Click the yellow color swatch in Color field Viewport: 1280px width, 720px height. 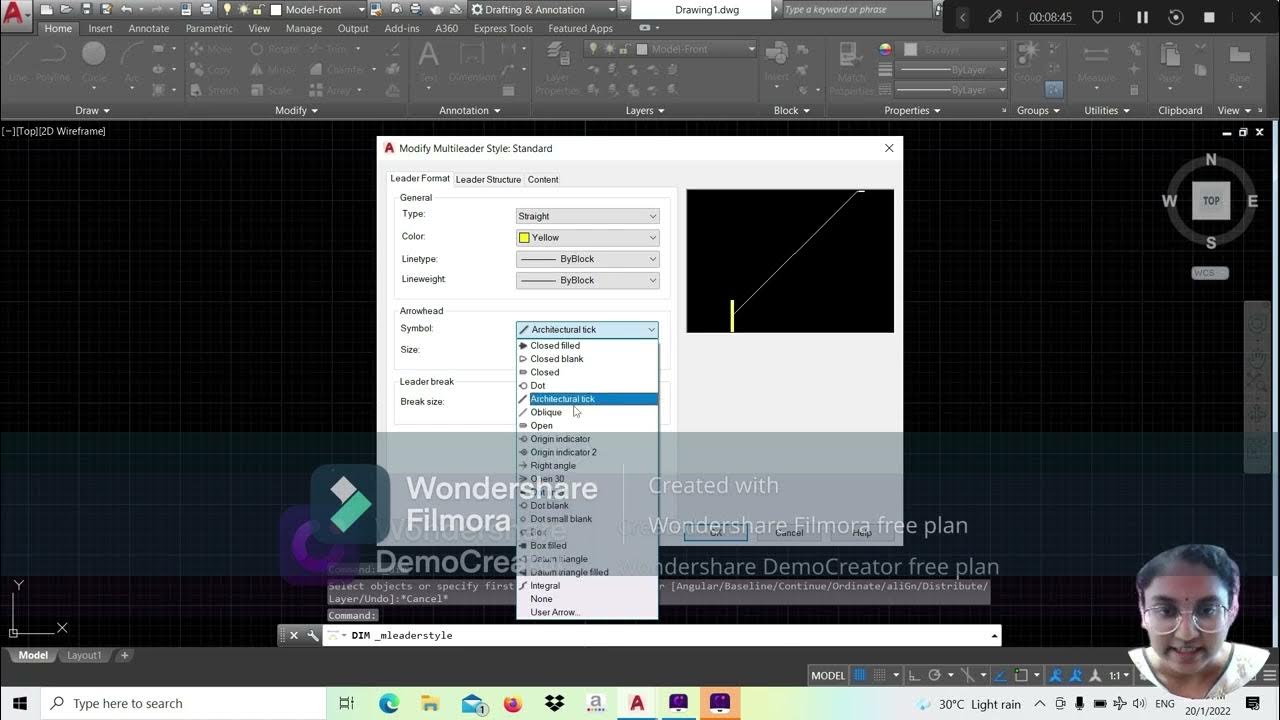[x=524, y=238]
